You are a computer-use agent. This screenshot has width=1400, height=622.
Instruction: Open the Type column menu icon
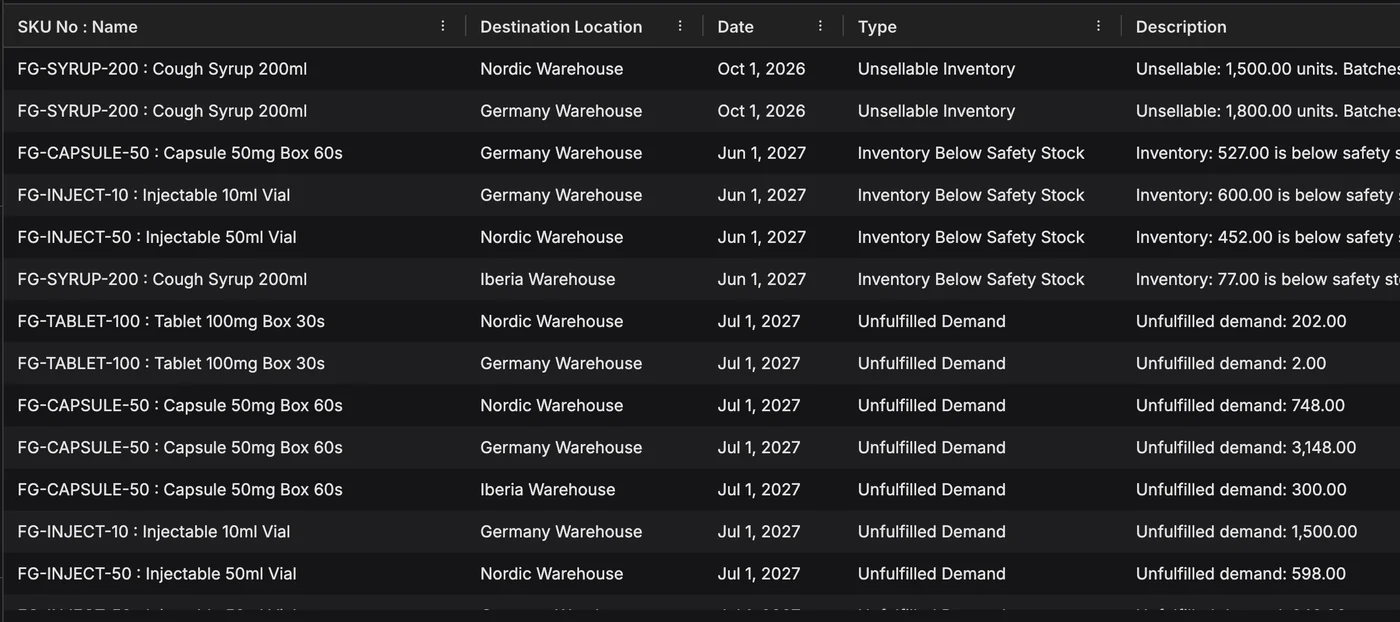(x=1098, y=26)
